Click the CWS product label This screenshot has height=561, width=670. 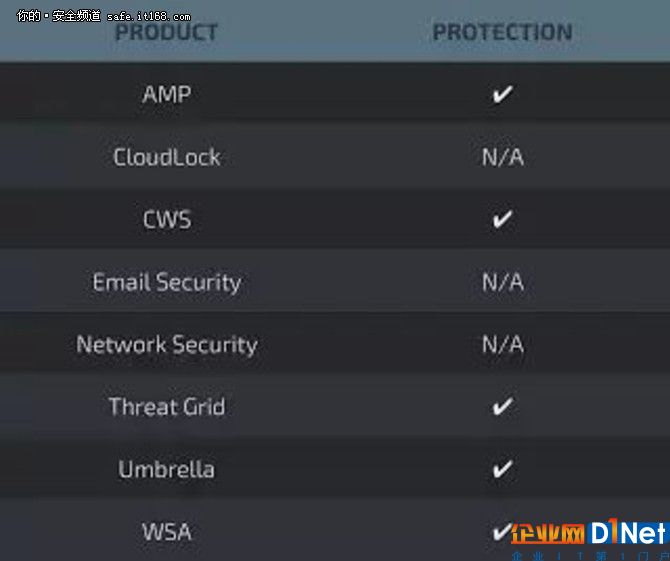(167, 220)
